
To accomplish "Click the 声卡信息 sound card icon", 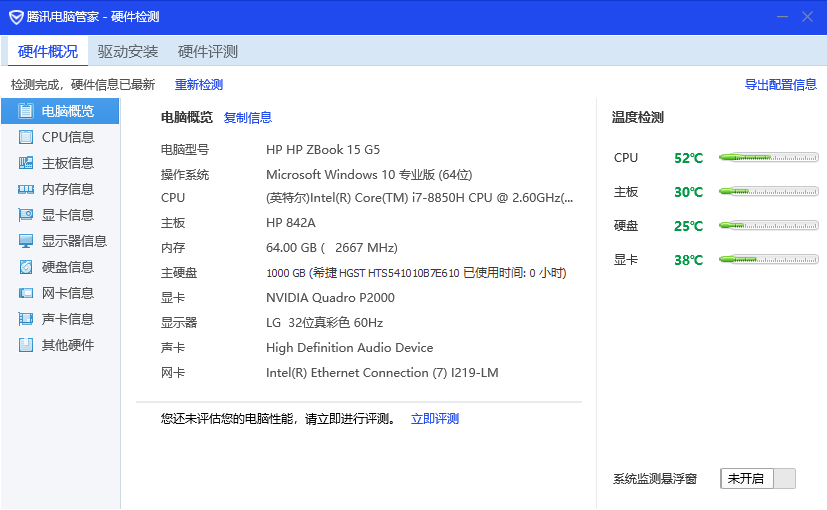I will point(25,319).
